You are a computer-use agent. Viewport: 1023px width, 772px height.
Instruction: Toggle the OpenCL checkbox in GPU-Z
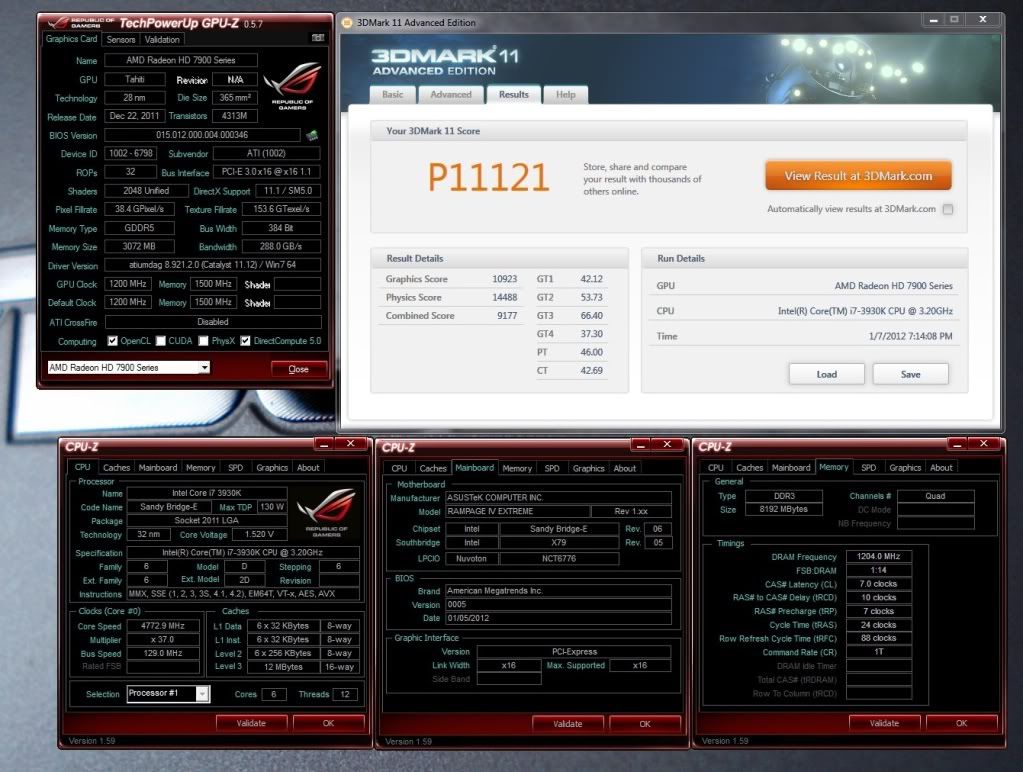pyautogui.click(x=113, y=341)
